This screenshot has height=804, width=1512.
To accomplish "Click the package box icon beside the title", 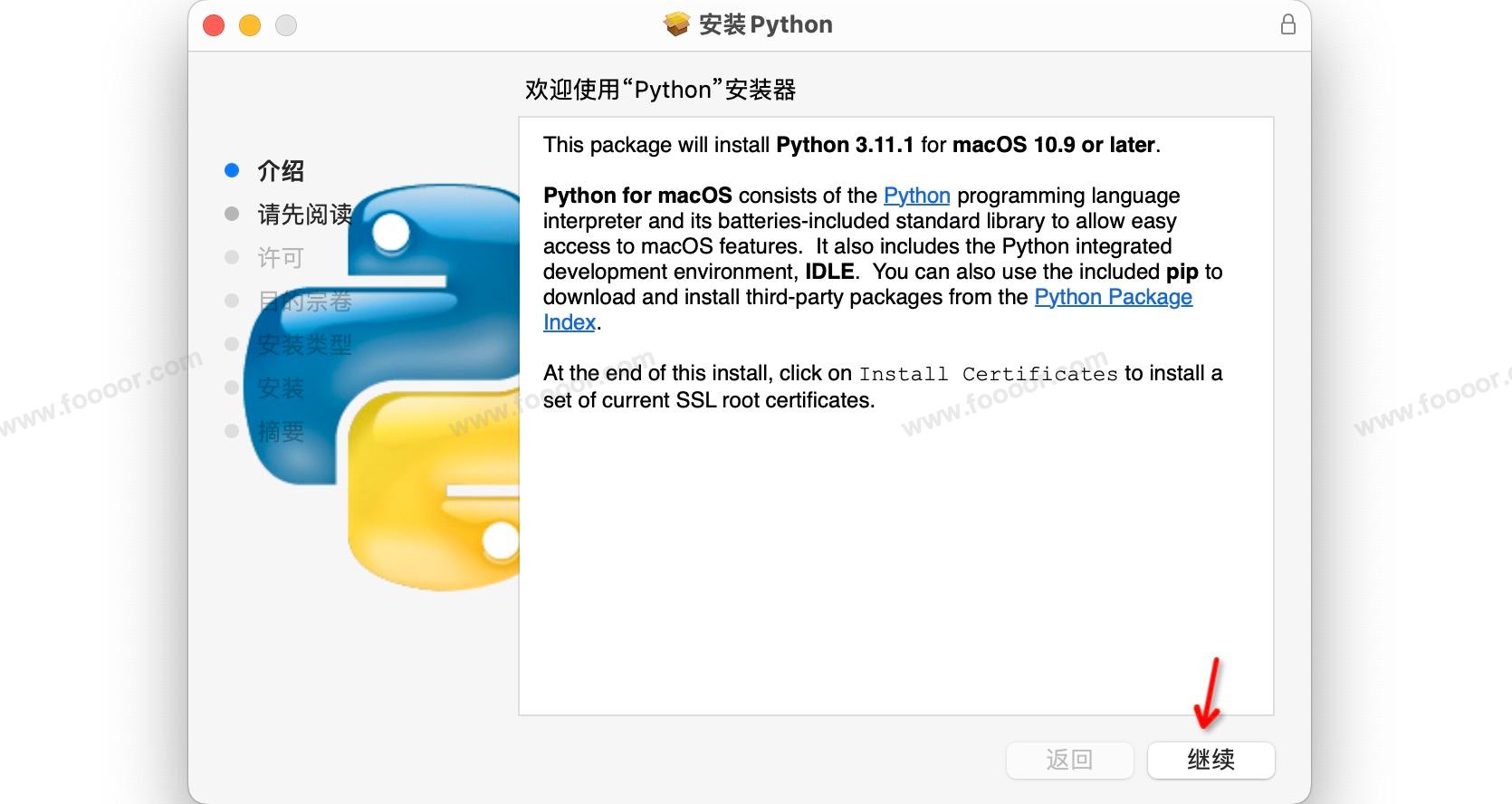I will [676, 24].
